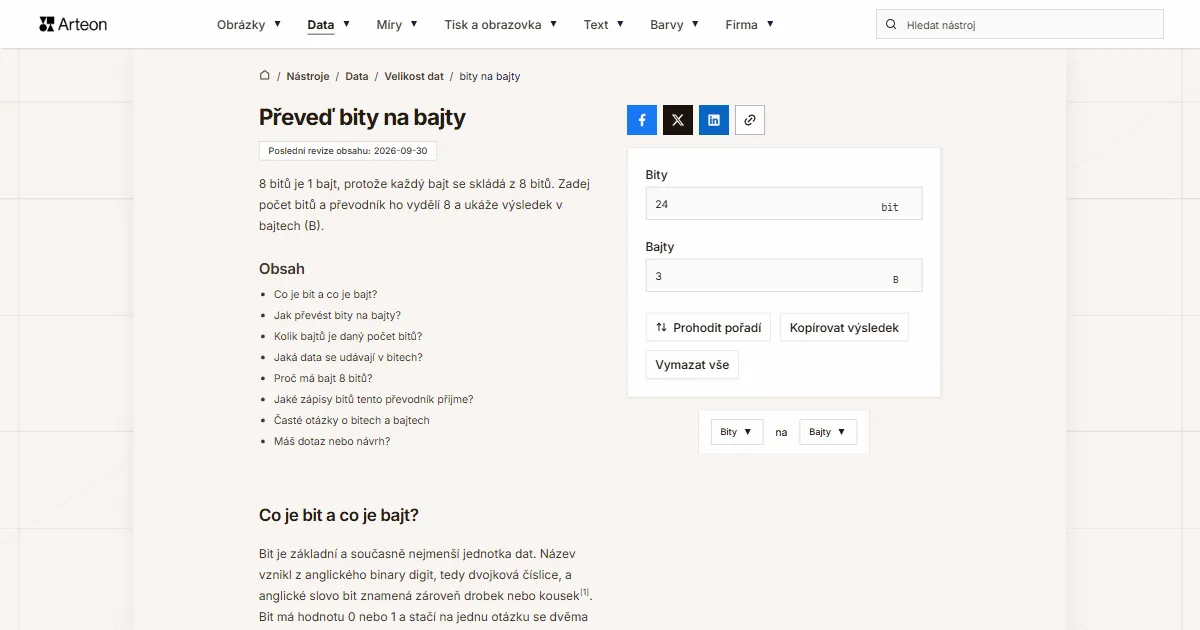Open Nástroje breadcrumb link

pos(308,76)
